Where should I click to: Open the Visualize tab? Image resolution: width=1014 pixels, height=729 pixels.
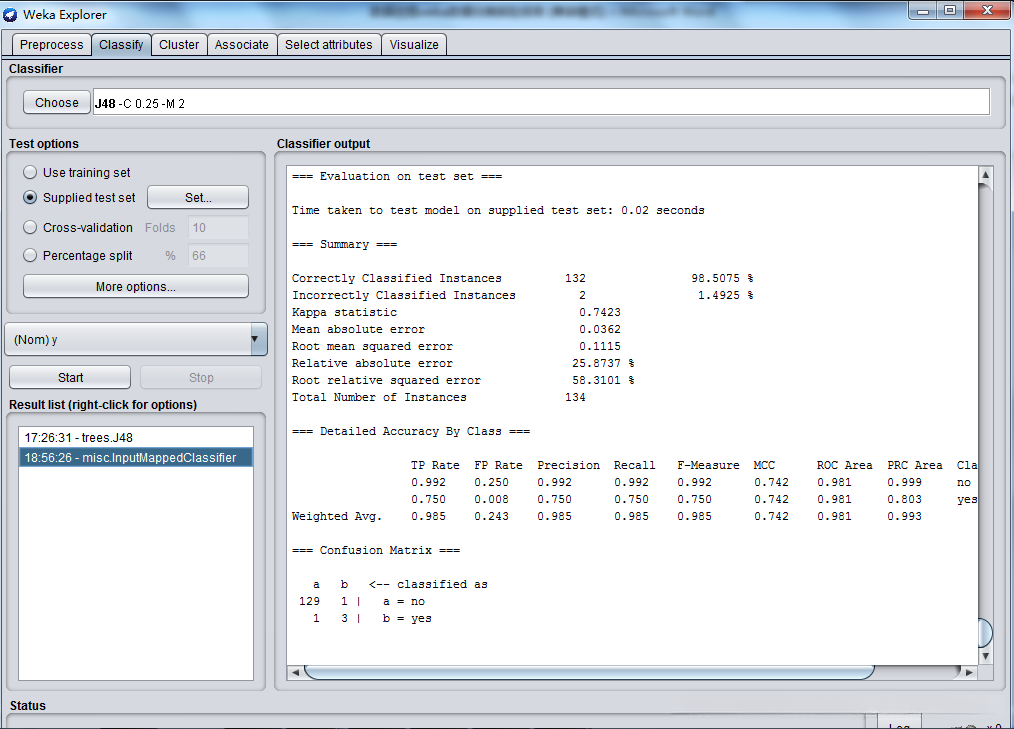414,45
